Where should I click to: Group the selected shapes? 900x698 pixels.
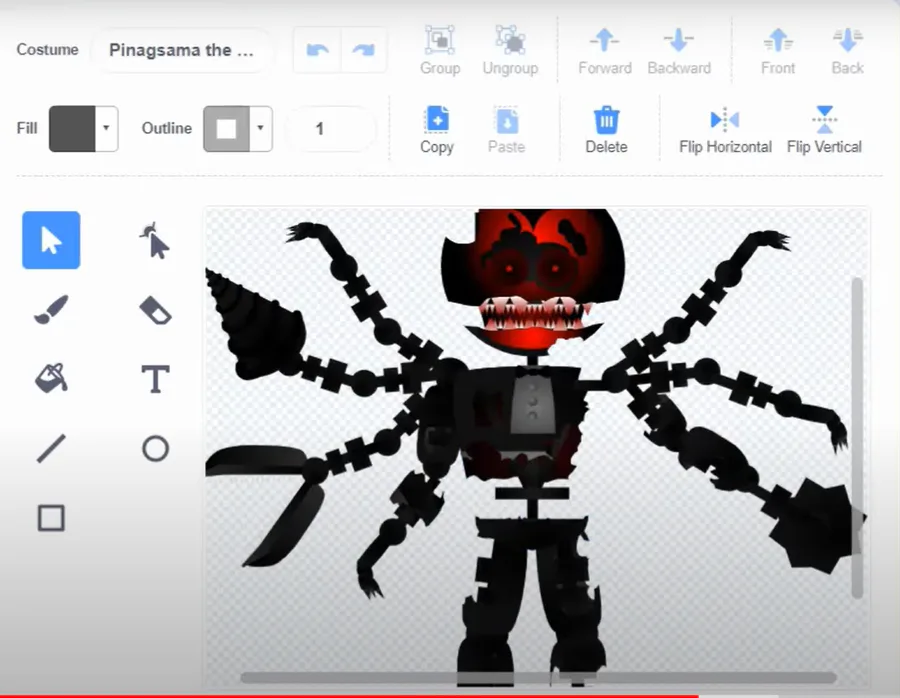coord(440,51)
